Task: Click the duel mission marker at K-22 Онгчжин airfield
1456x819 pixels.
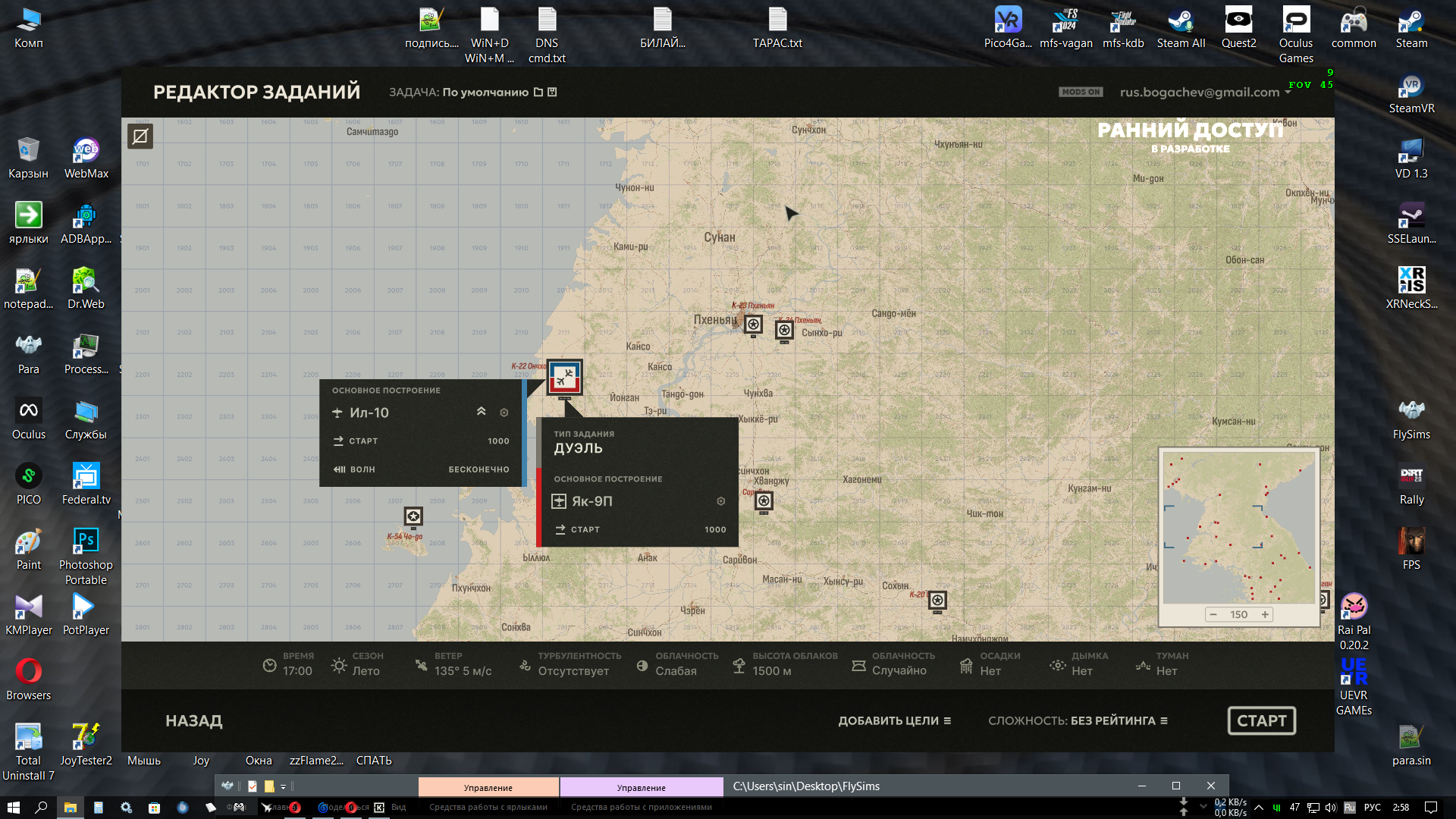Action: click(564, 377)
